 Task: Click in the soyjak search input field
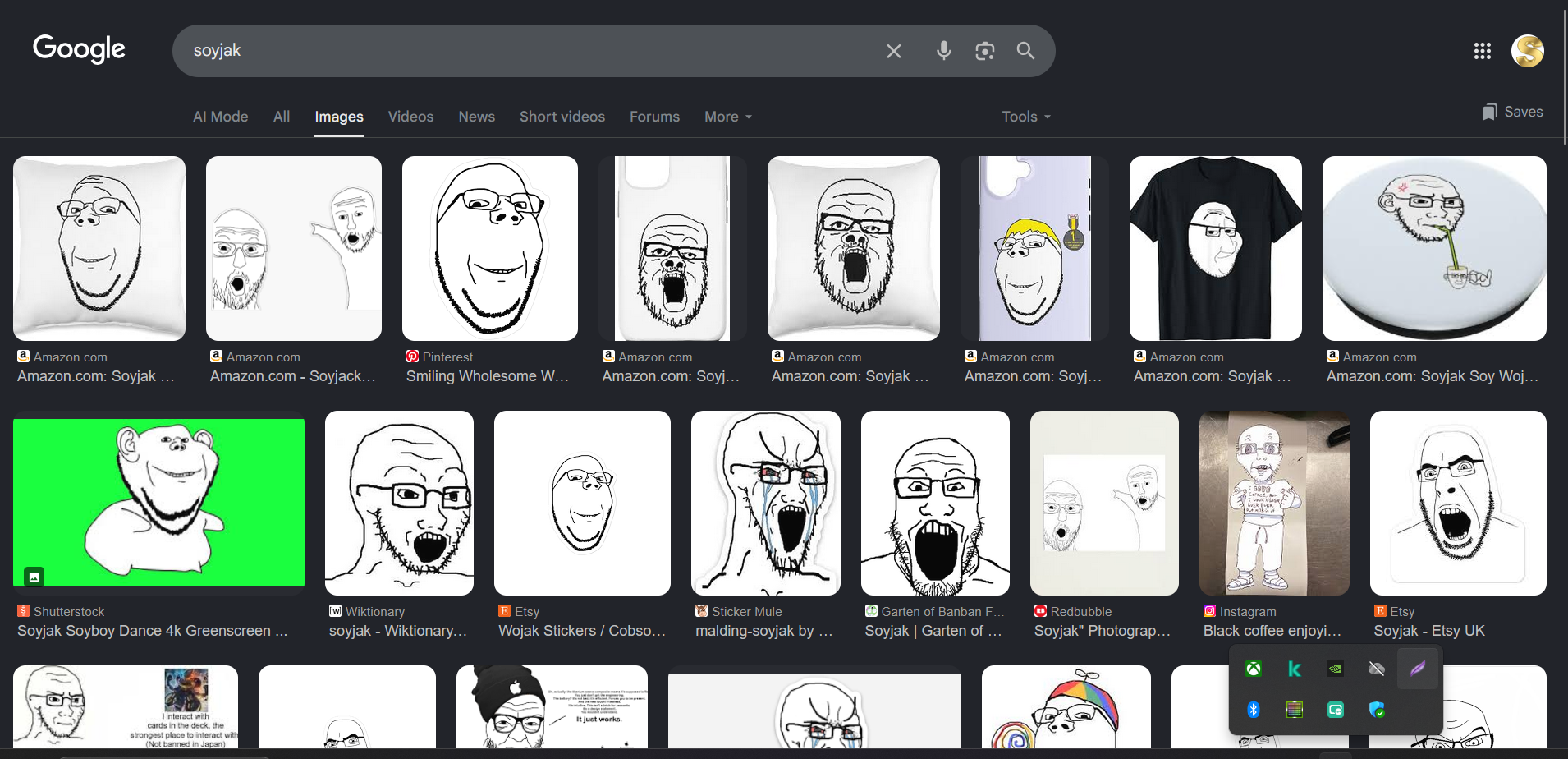pos(525,51)
